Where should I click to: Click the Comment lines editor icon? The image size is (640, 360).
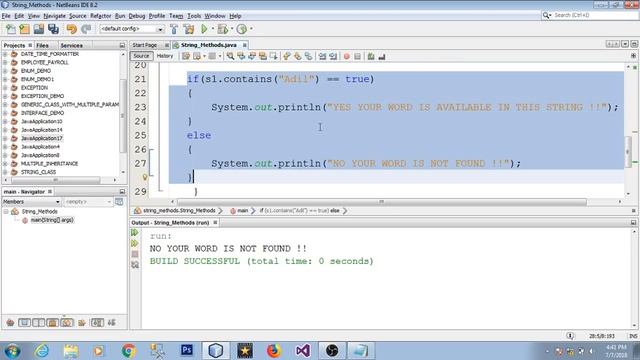click(x=371, y=56)
